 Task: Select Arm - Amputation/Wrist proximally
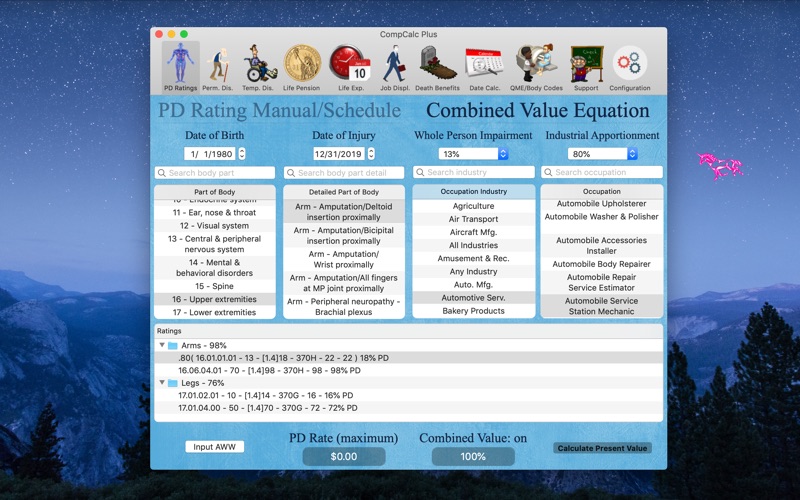coord(344,259)
